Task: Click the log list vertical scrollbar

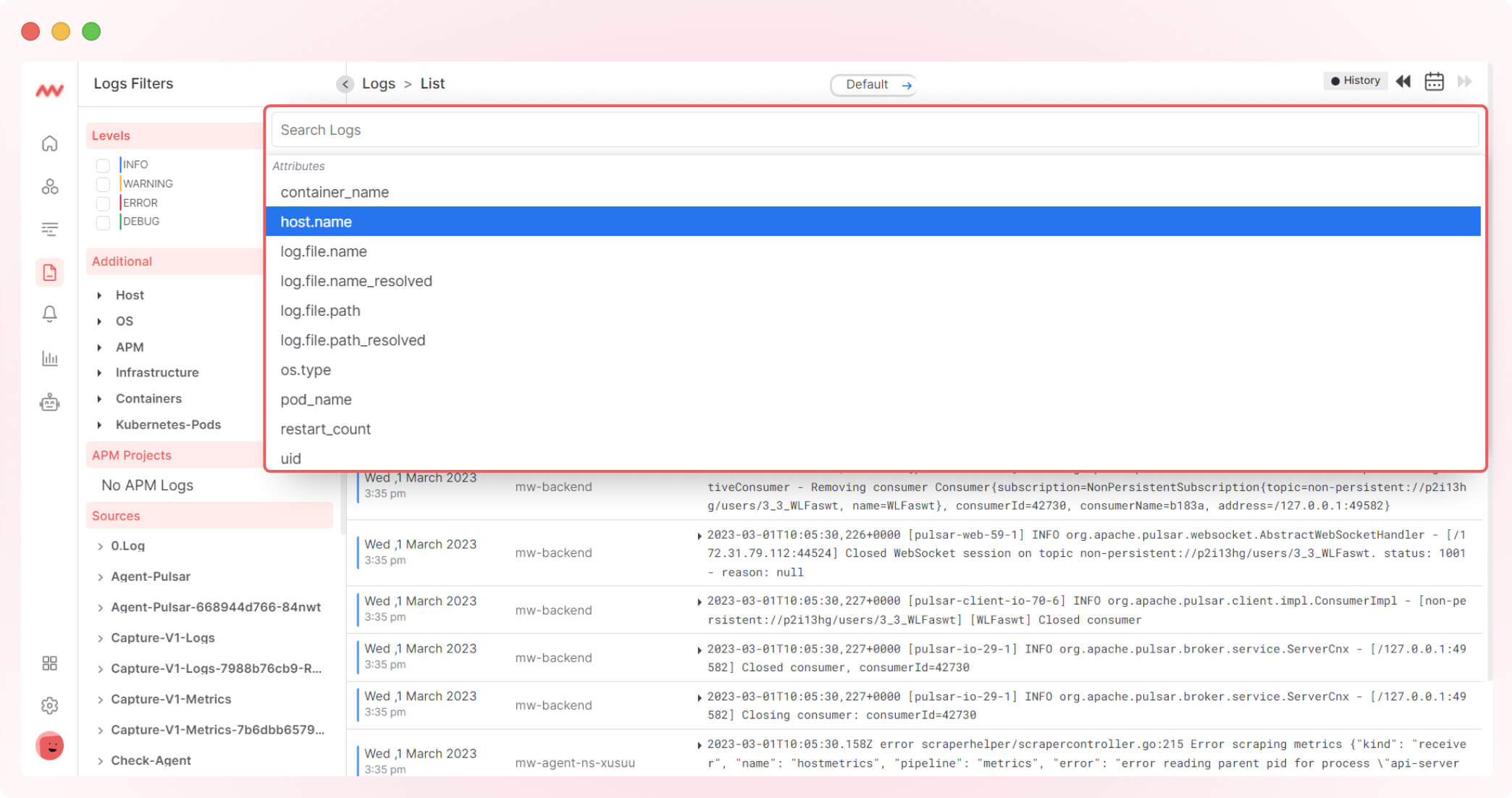Action: pos(1490,576)
